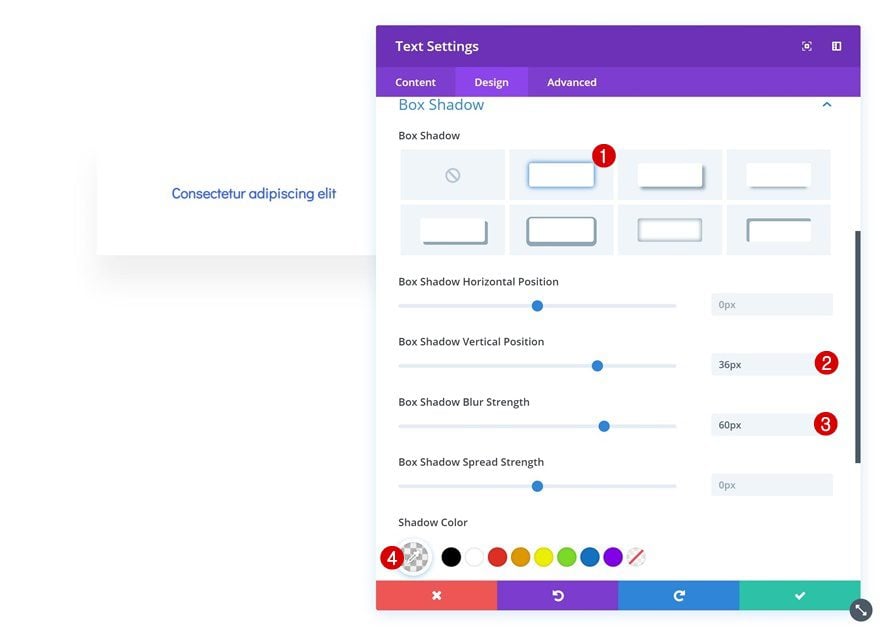Click the blue redo arrow button

pos(679,595)
